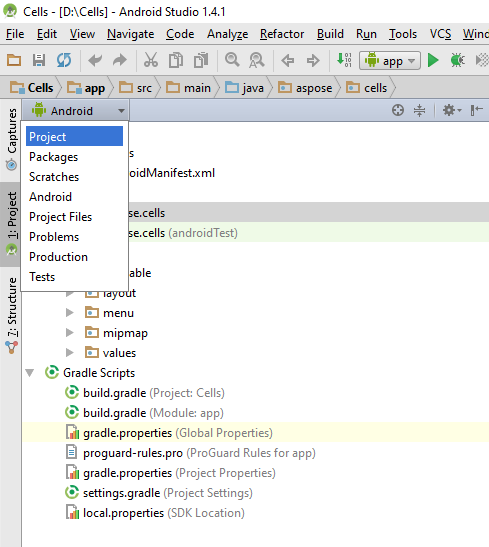Select gradle.properties (Global Properties) file

coord(170,433)
